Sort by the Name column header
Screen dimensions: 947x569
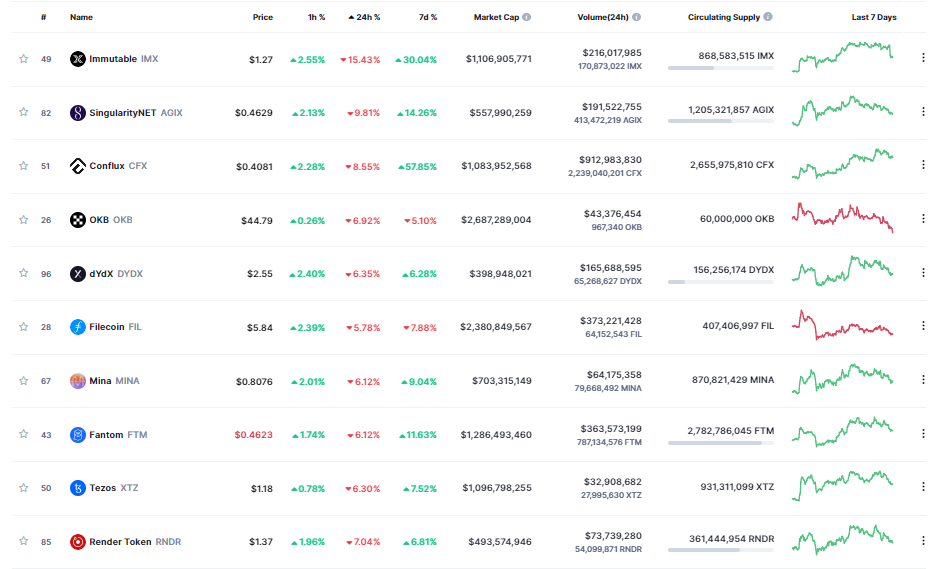[x=82, y=17]
